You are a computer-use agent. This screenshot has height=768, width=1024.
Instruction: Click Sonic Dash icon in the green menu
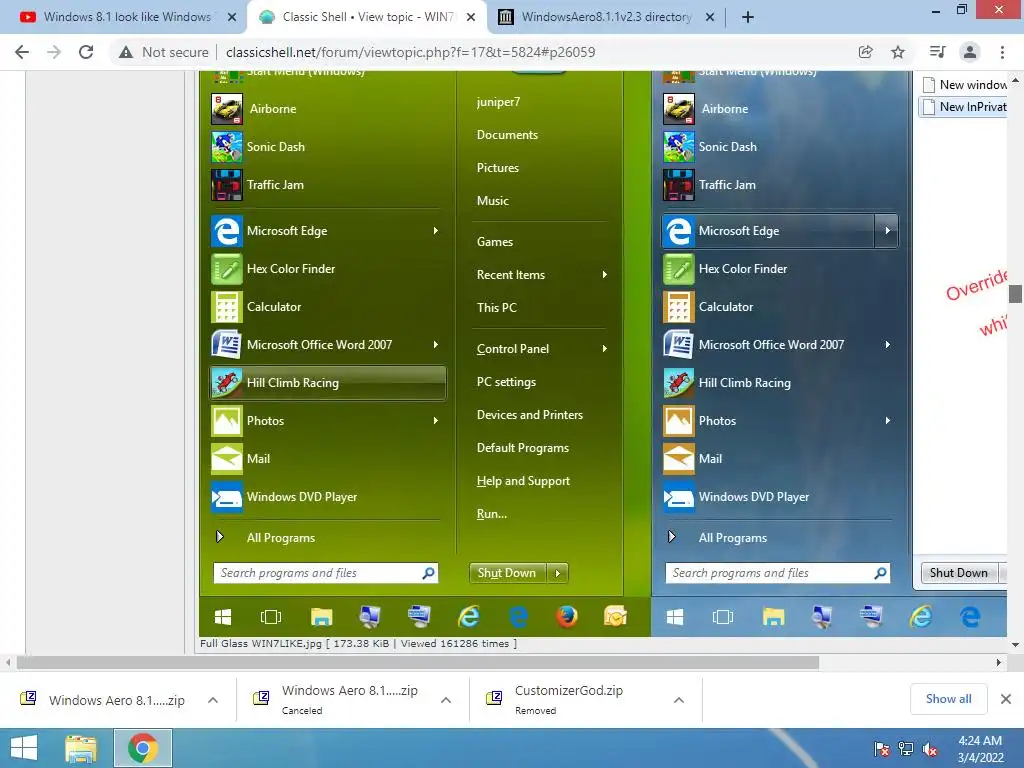(227, 146)
